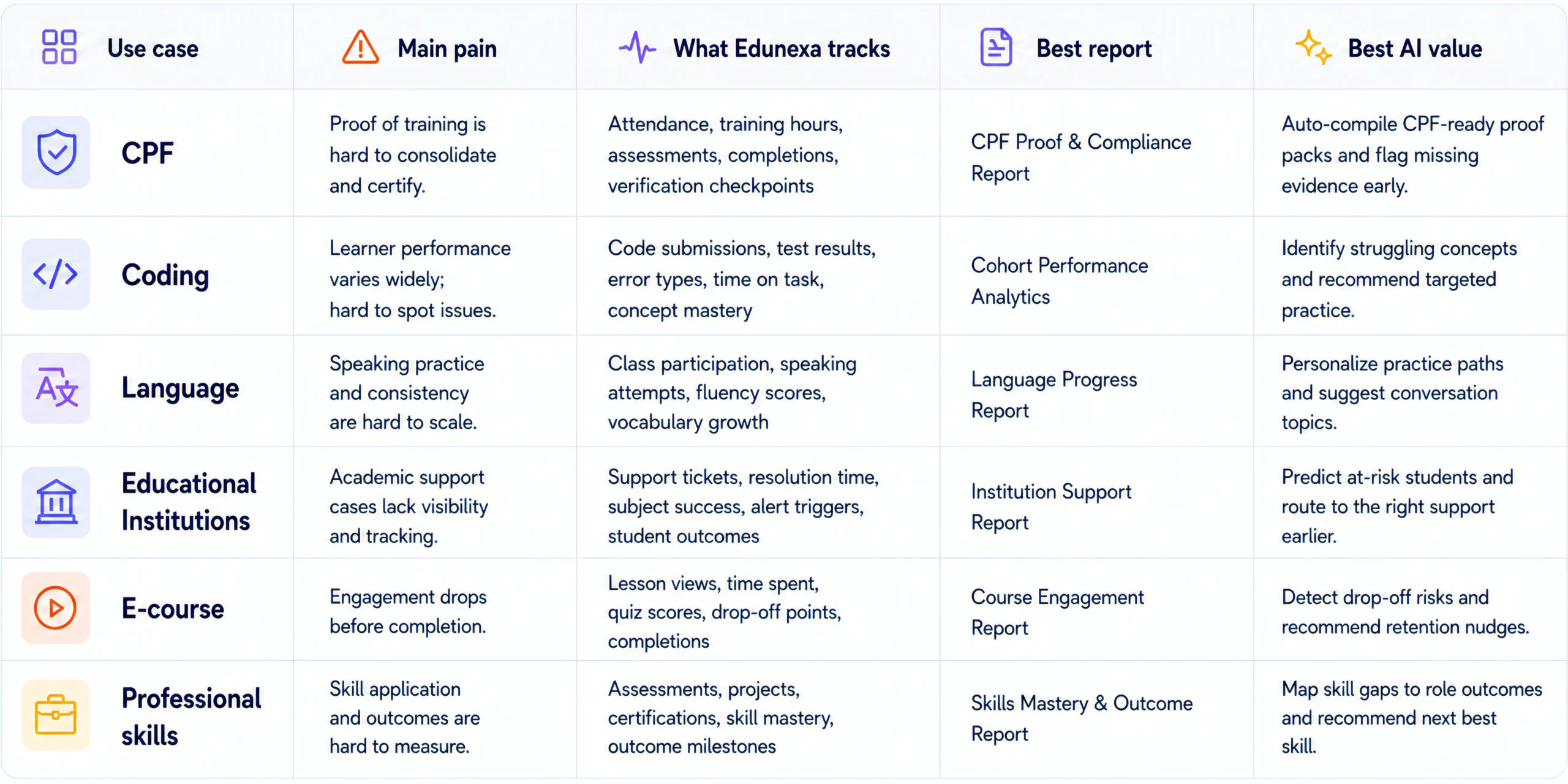Select the Skills Mastery & Outcome Report
Screen dimensions: 1568x784
[1082, 718]
